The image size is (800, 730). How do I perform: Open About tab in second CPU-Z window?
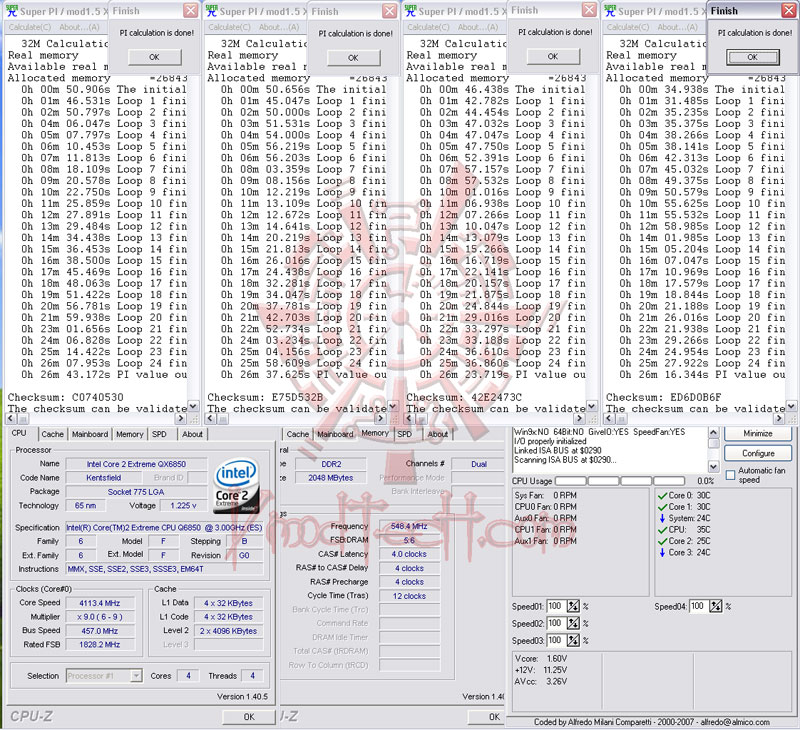coord(438,434)
